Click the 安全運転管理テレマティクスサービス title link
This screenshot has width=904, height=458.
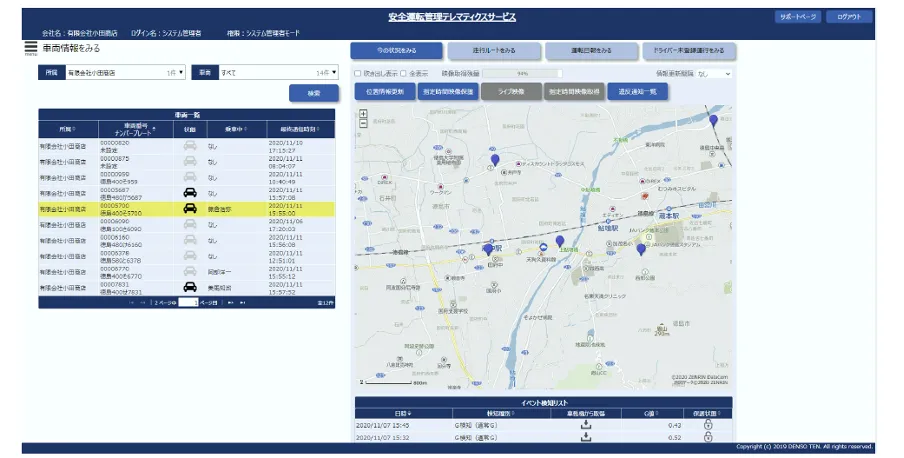point(452,17)
